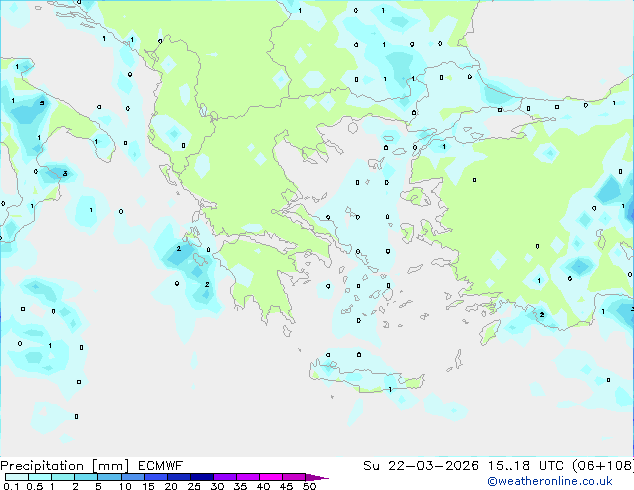634x490 pixels.
Task: Click legend tick label '25'
Action: pos(194,486)
